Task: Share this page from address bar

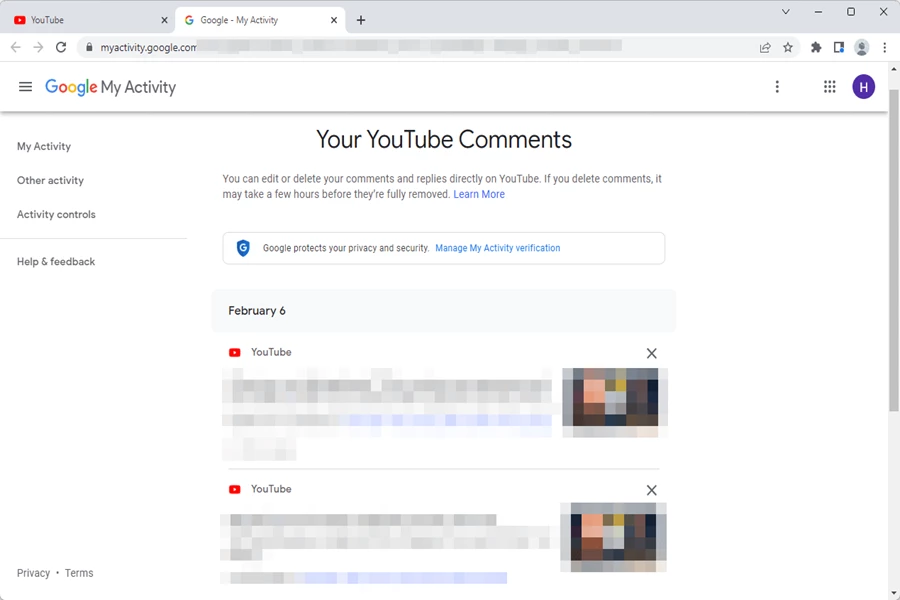Action: [x=765, y=48]
